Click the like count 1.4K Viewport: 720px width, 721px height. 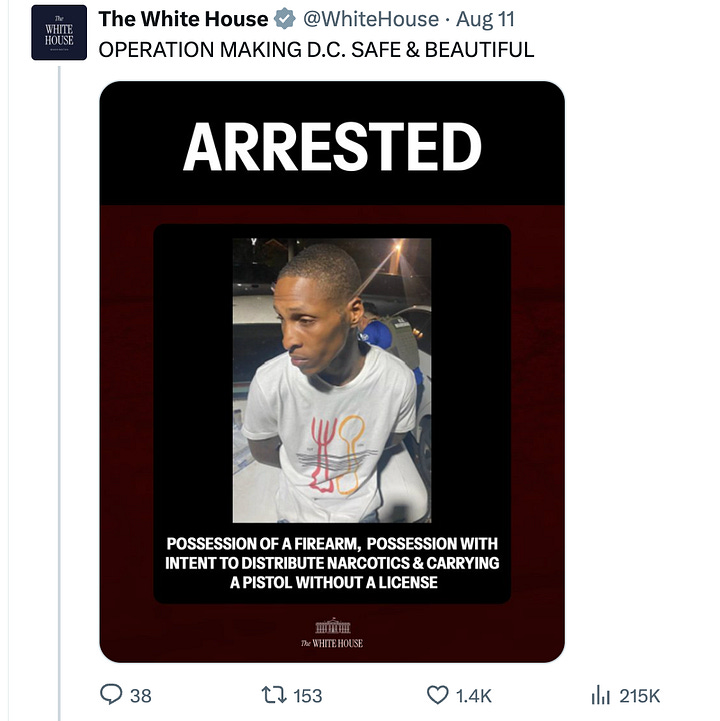coord(474,696)
